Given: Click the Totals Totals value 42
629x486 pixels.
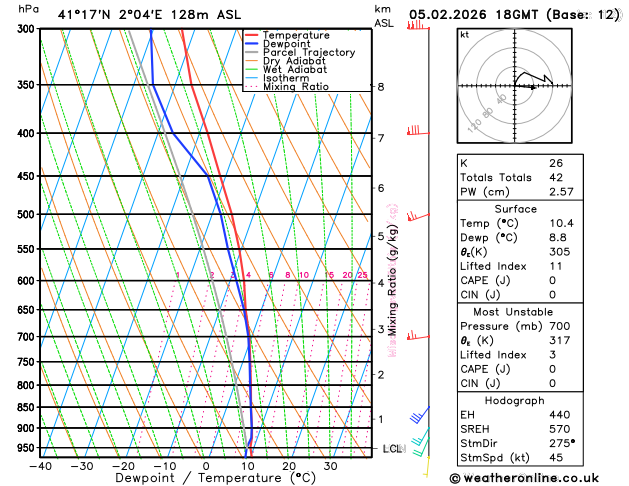Looking at the screenshot, I should [x=556, y=177].
